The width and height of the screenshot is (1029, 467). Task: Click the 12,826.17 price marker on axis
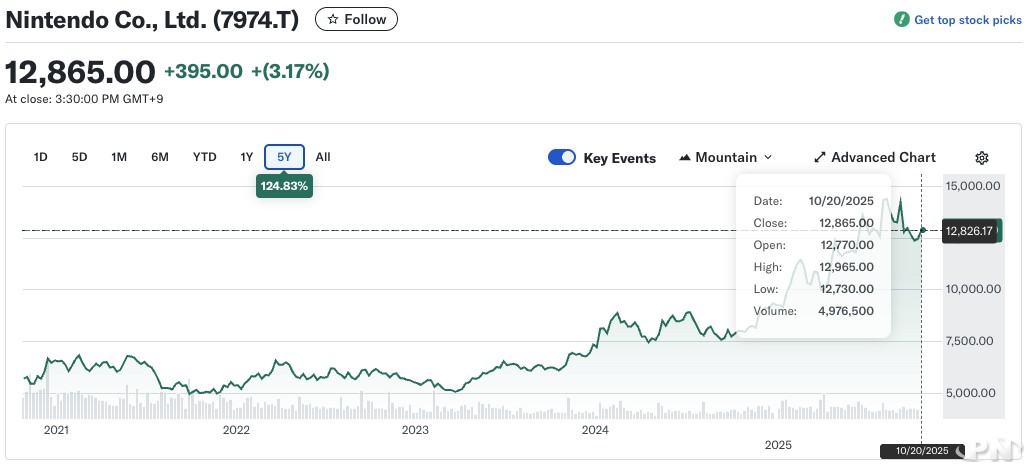[x=968, y=232]
